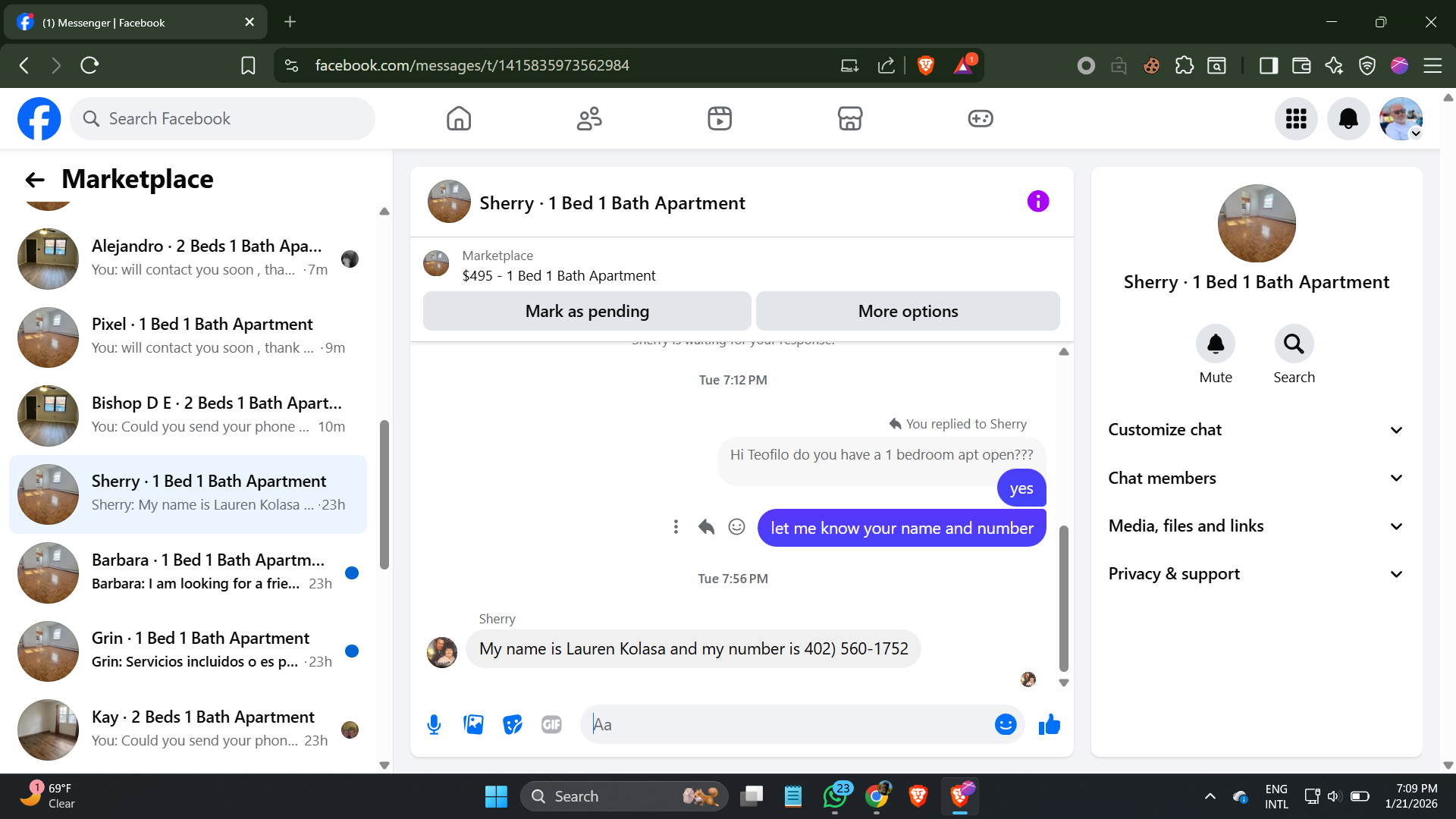Click the voice clip microphone icon
Viewport: 1456px width, 819px height.
[x=434, y=725]
